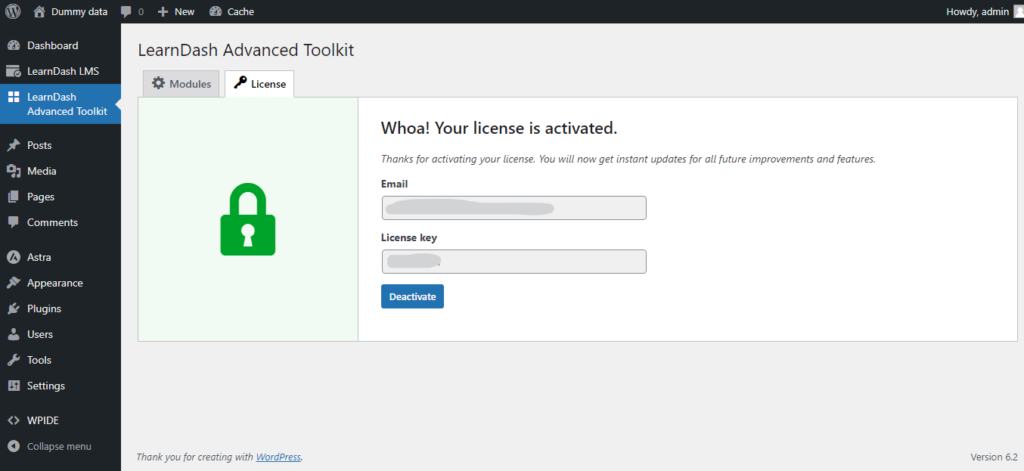The image size is (1024, 471).
Task: Click the plus icon next to New
Action: coord(163,12)
